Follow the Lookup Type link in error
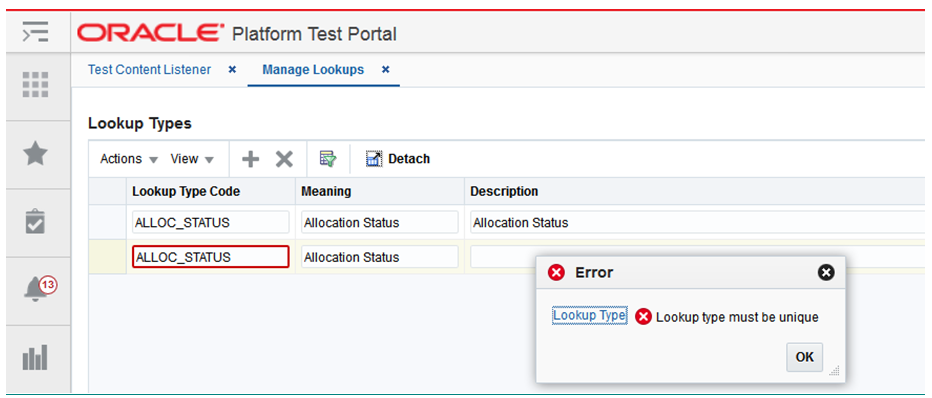The height and width of the screenshot is (398, 932). tap(589, 315)
